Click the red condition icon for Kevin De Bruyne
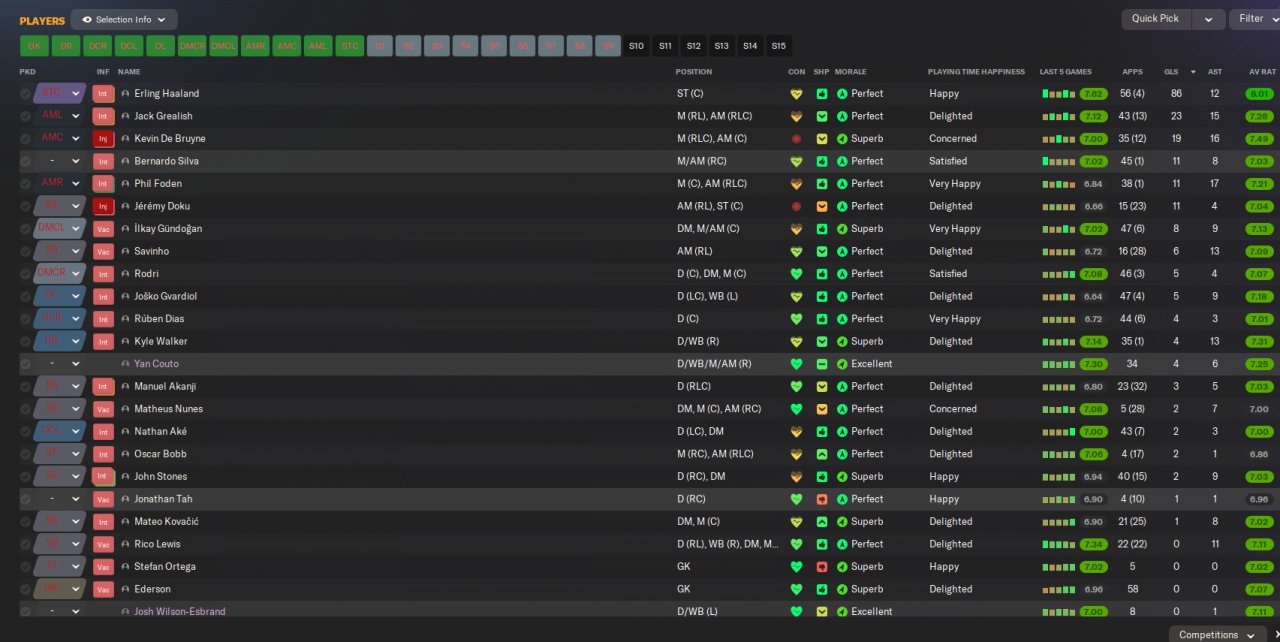This screenshot has height=642, width=1280. (x=796, y=139)
